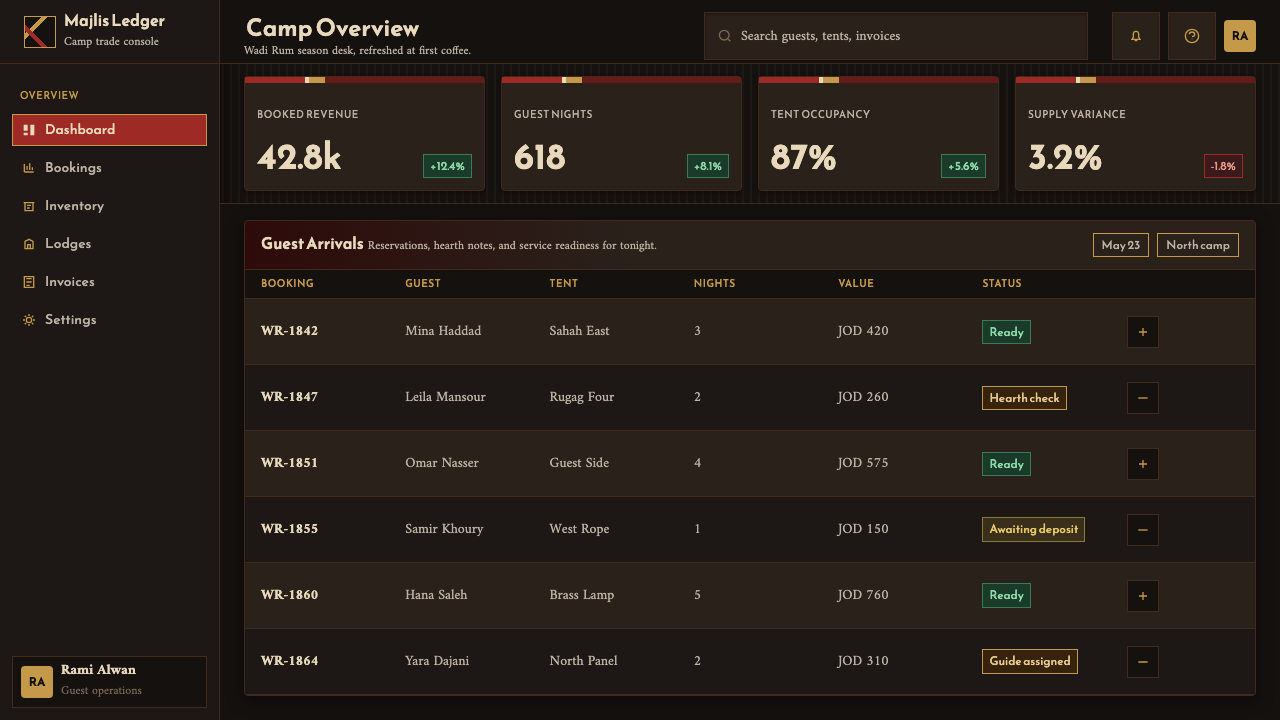The width and height of the screenshot is (1280, 720).
Task: Sort by the Booking column header
Action: pyautogui.click(x=287, y=284)
